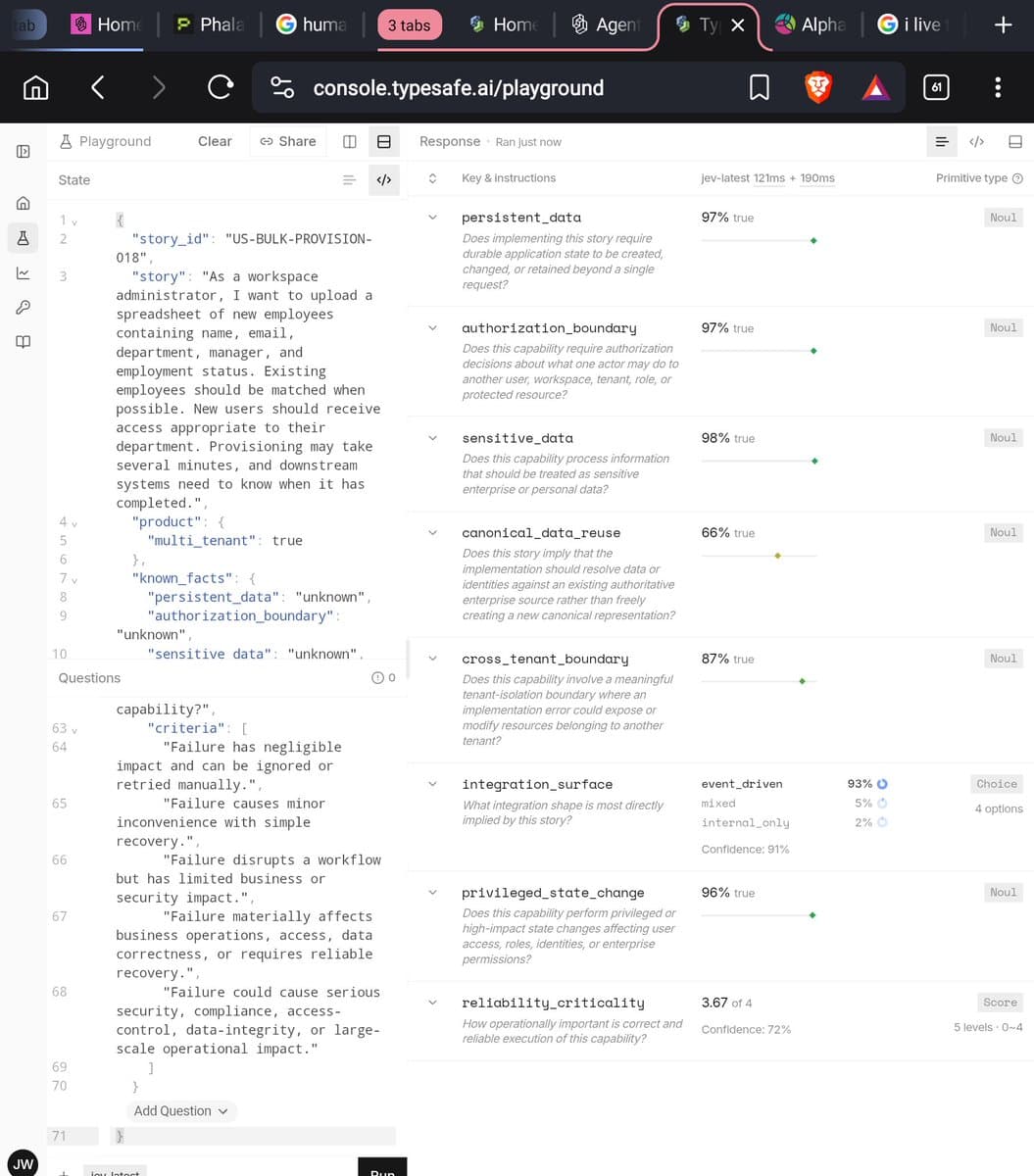
Task: Switch to stacked layout icon
Action: pos(384,141)
